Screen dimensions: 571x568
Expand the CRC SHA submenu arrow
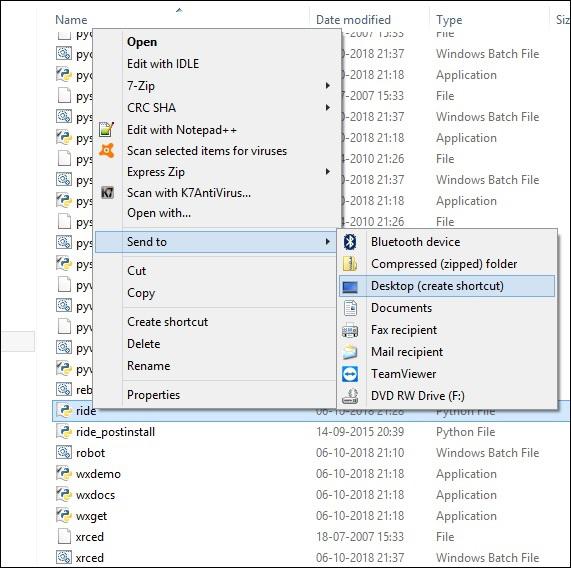(328, 107)
